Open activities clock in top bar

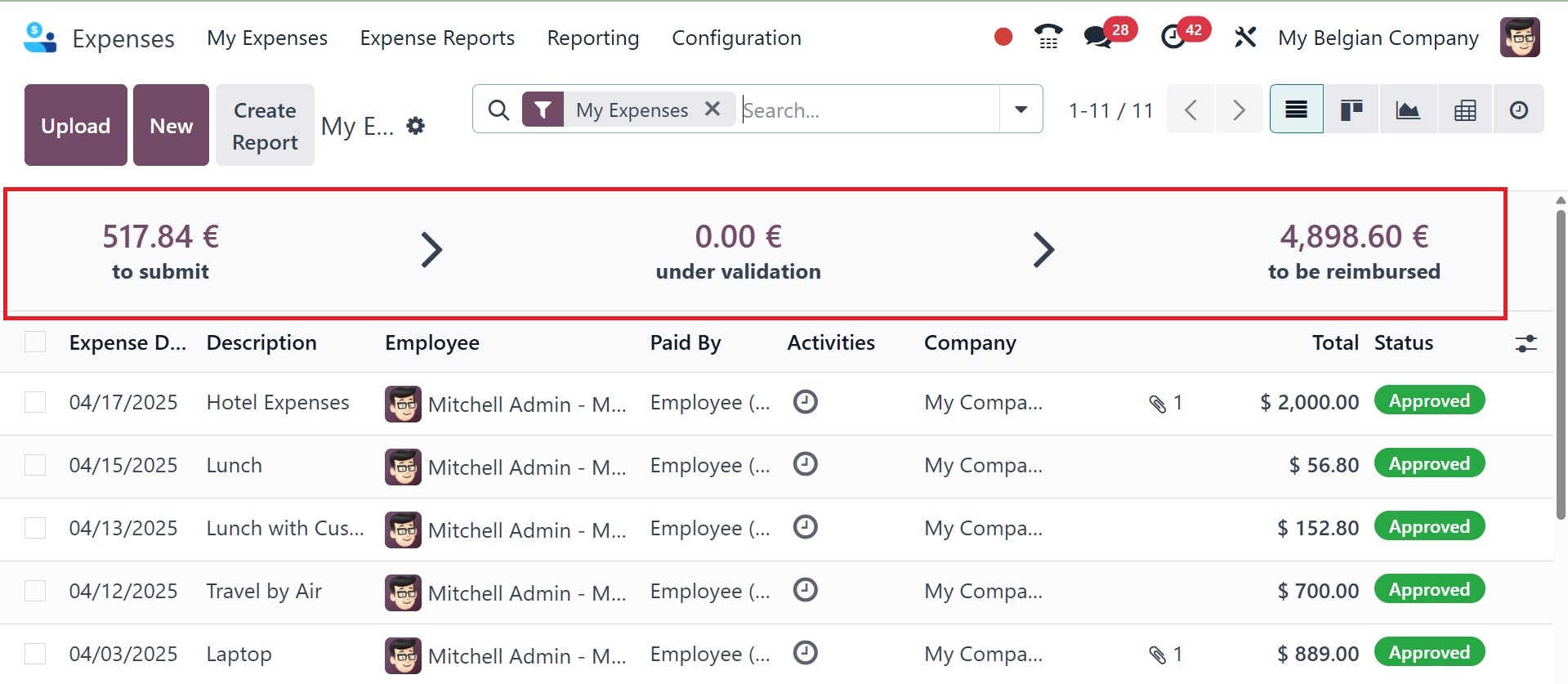[x=1173, y=38]
